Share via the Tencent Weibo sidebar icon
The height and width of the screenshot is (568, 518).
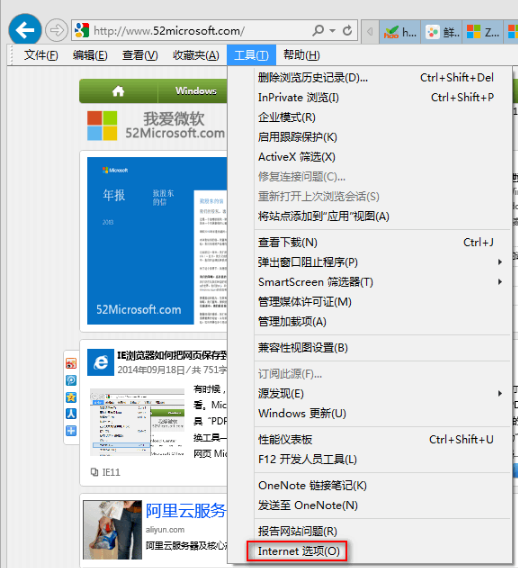pyautogui.click(x=71, y=380)
